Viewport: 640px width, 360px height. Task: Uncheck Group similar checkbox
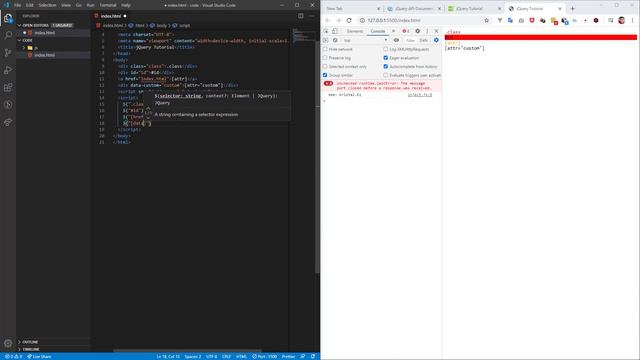pyautogui.click(x=325, y=75)
